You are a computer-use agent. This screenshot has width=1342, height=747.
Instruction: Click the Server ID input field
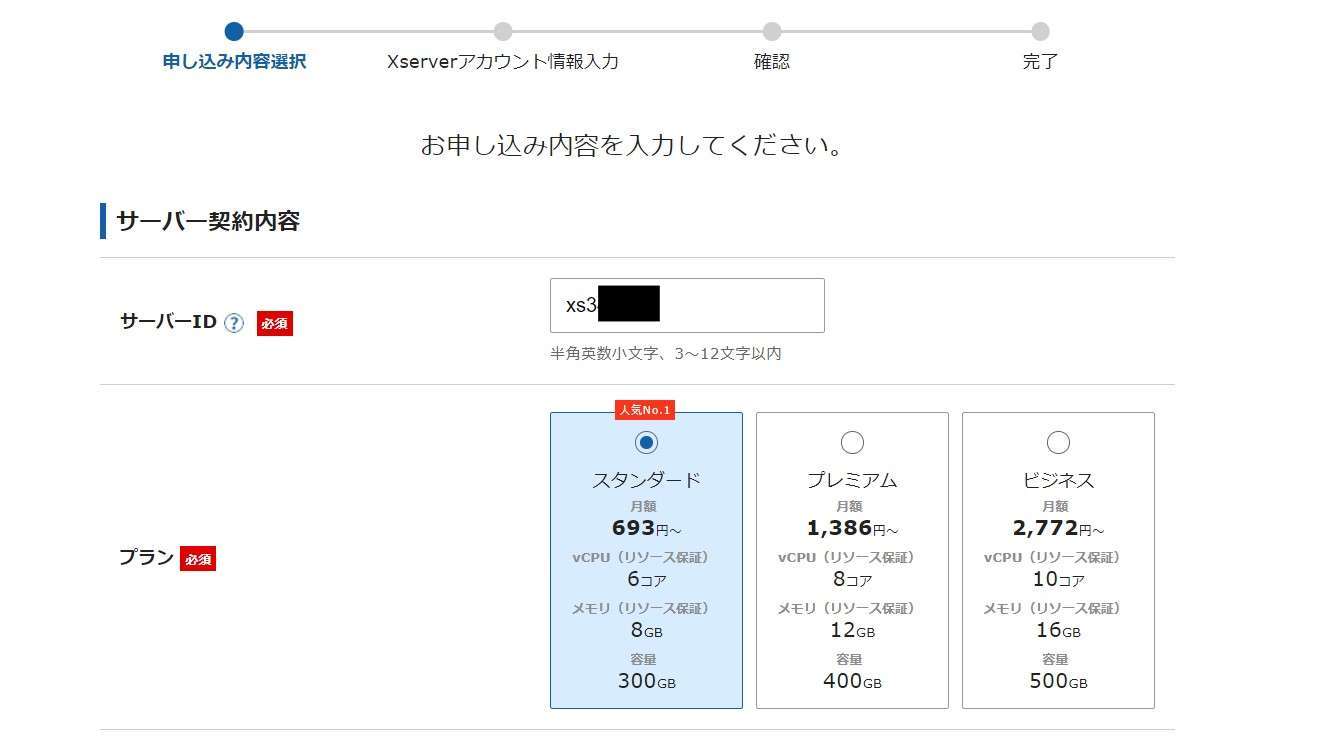687,305
